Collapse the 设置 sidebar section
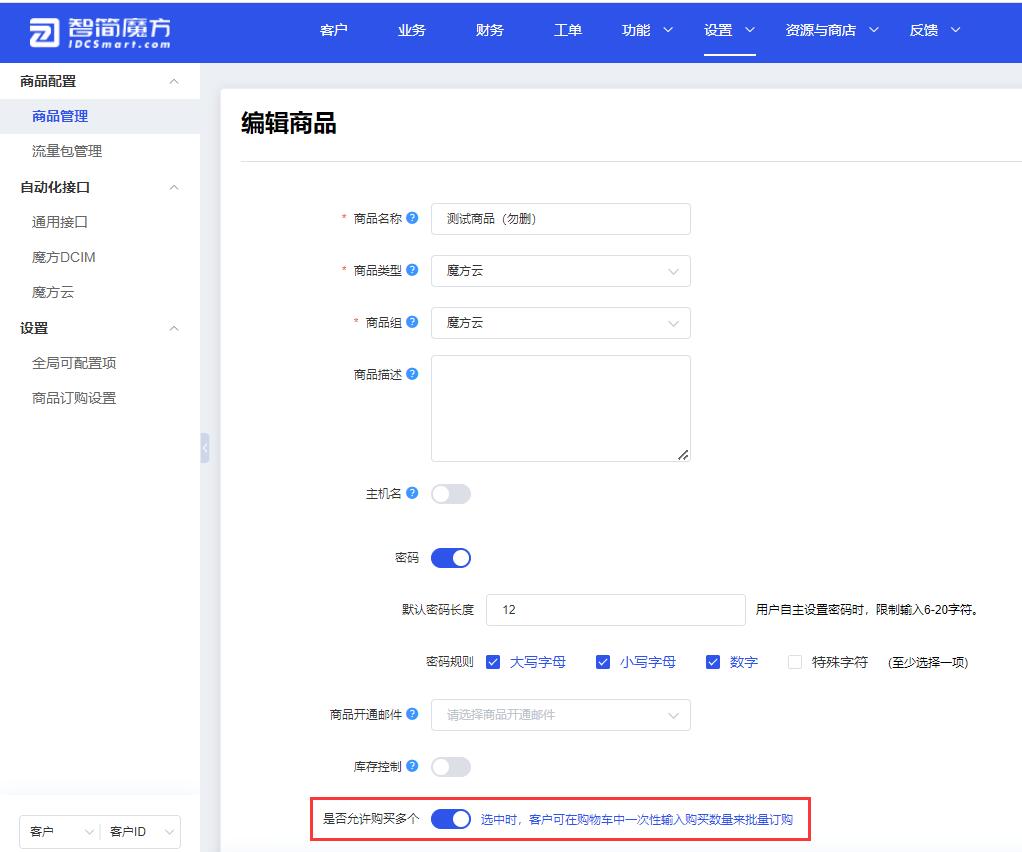 pyautogui.click(x=174, y=328)
